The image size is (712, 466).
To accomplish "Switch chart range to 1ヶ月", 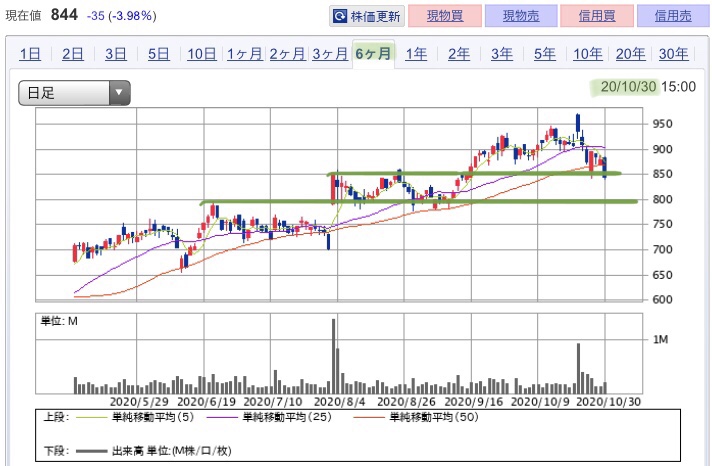I will pyautogui.click(x=245, y=54).
